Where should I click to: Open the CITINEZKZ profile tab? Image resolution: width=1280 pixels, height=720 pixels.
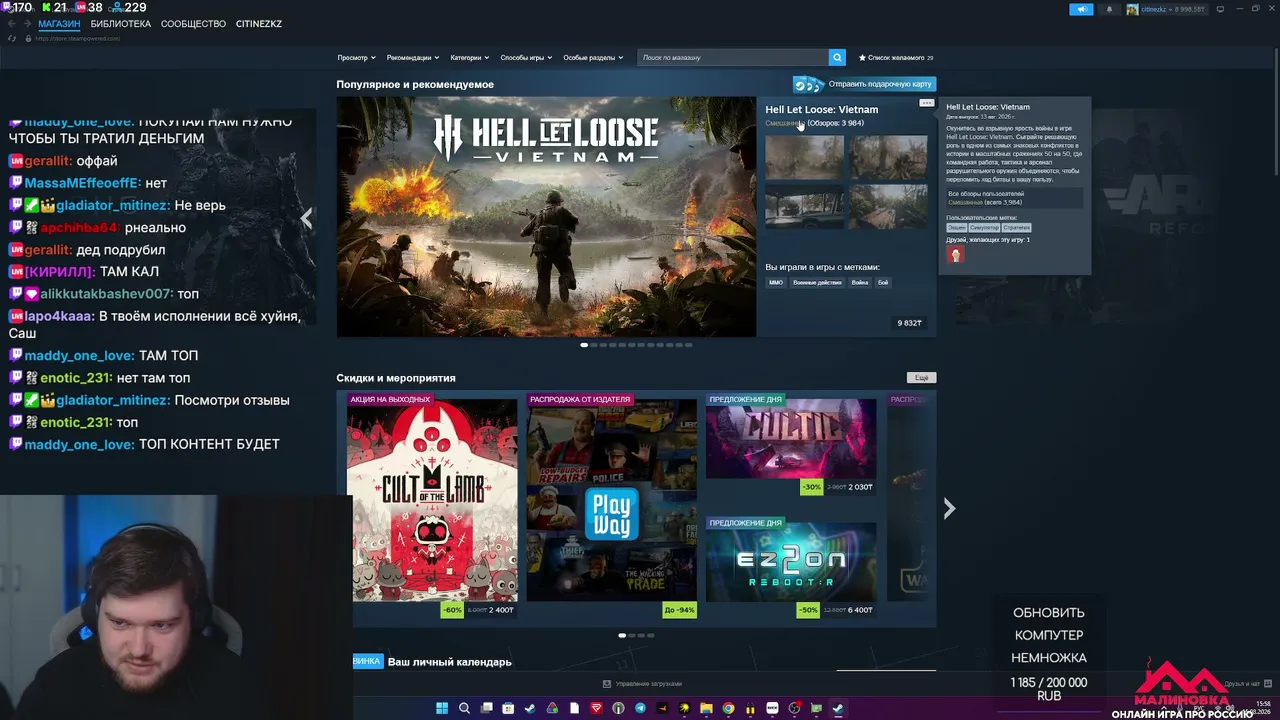(259, 24)
